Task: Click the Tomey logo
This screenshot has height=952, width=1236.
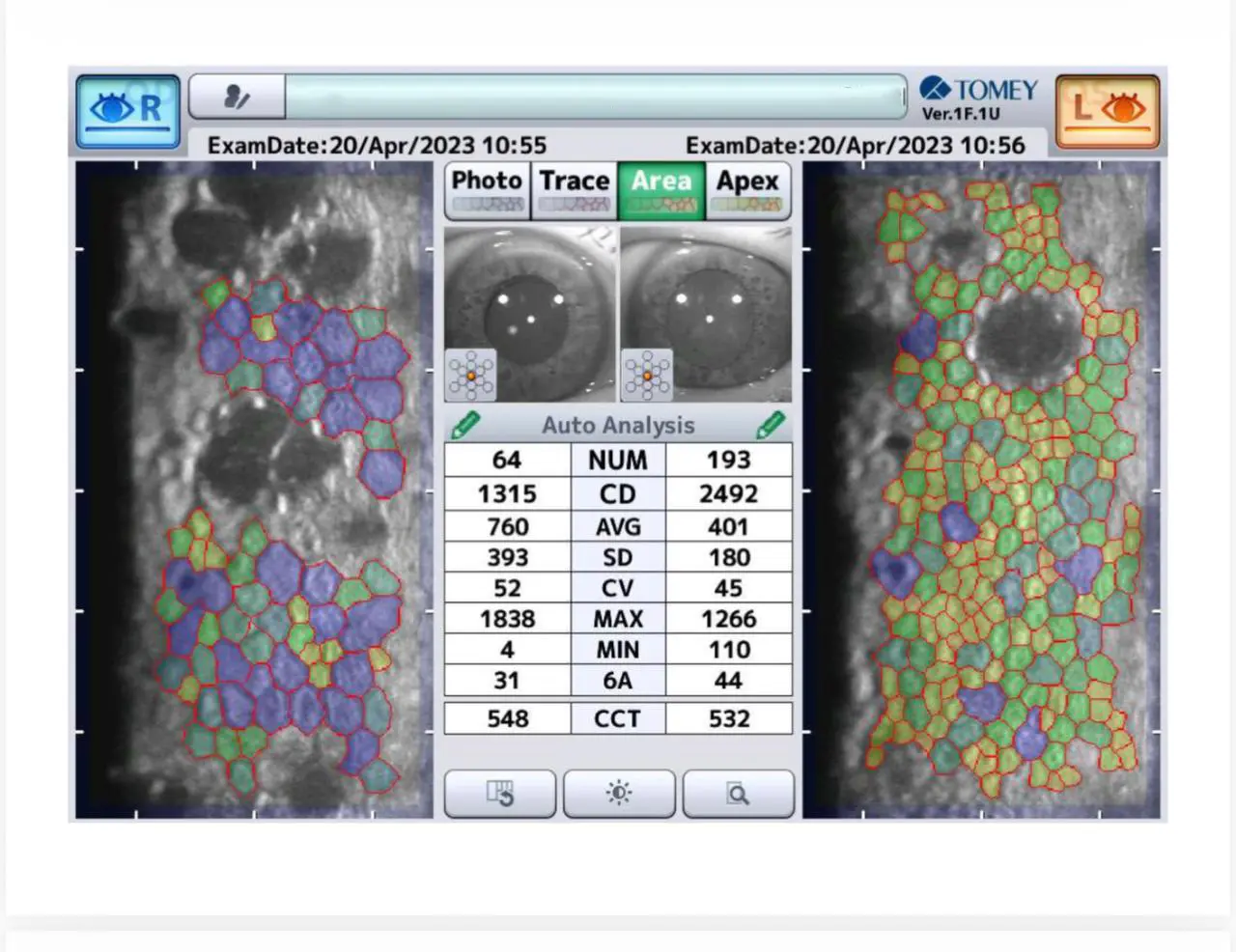Action: [x=978, y=98]
